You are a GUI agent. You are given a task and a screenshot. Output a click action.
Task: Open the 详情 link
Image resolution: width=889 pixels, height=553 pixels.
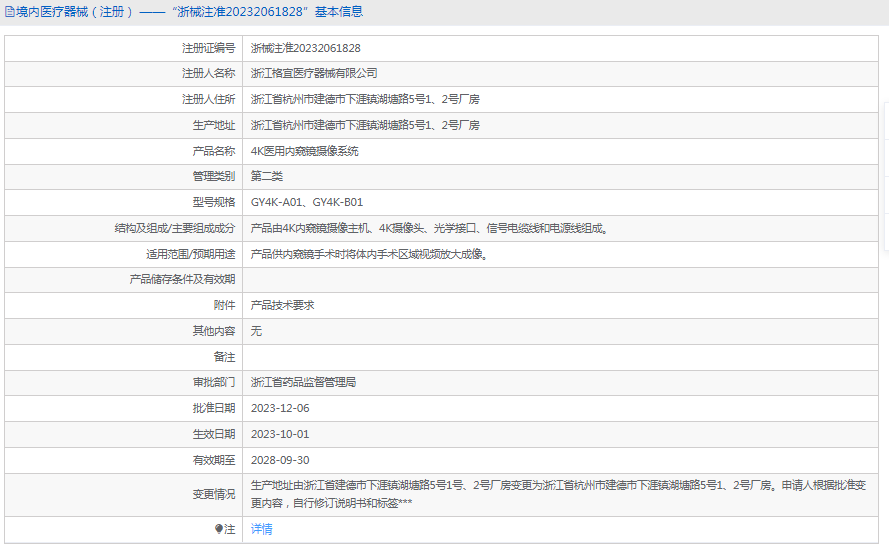click(x=261, y=529)
